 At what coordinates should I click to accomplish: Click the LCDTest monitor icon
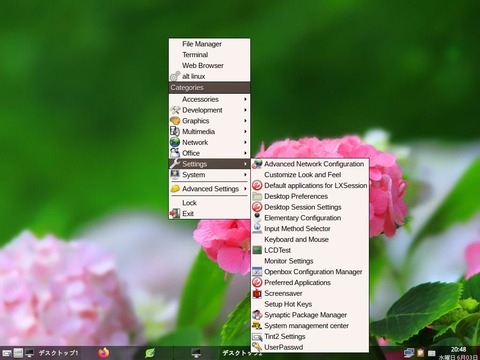257,250
